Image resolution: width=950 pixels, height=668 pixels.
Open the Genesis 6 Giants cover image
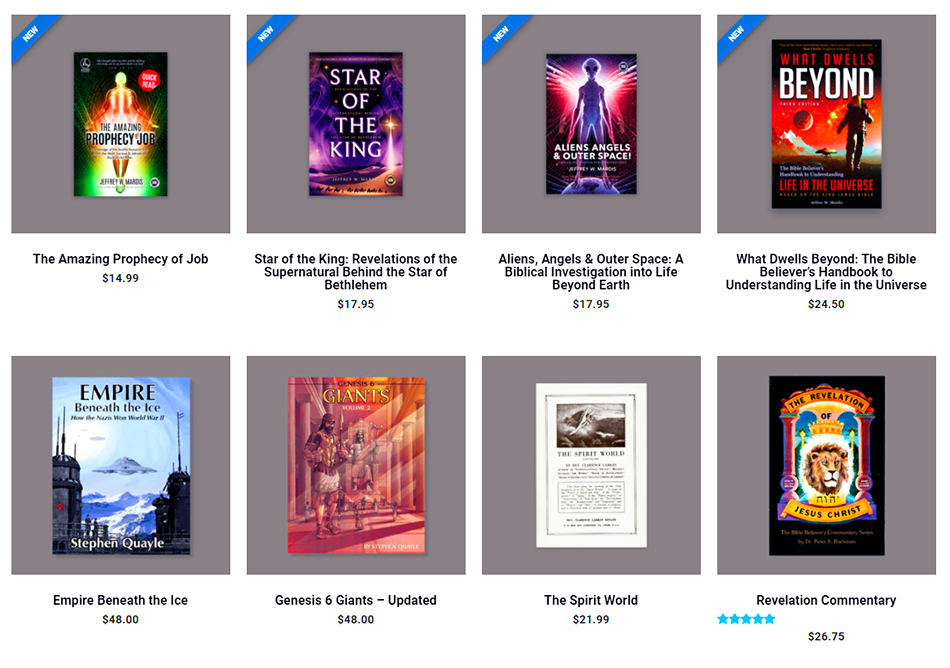[x=356, y=465]
